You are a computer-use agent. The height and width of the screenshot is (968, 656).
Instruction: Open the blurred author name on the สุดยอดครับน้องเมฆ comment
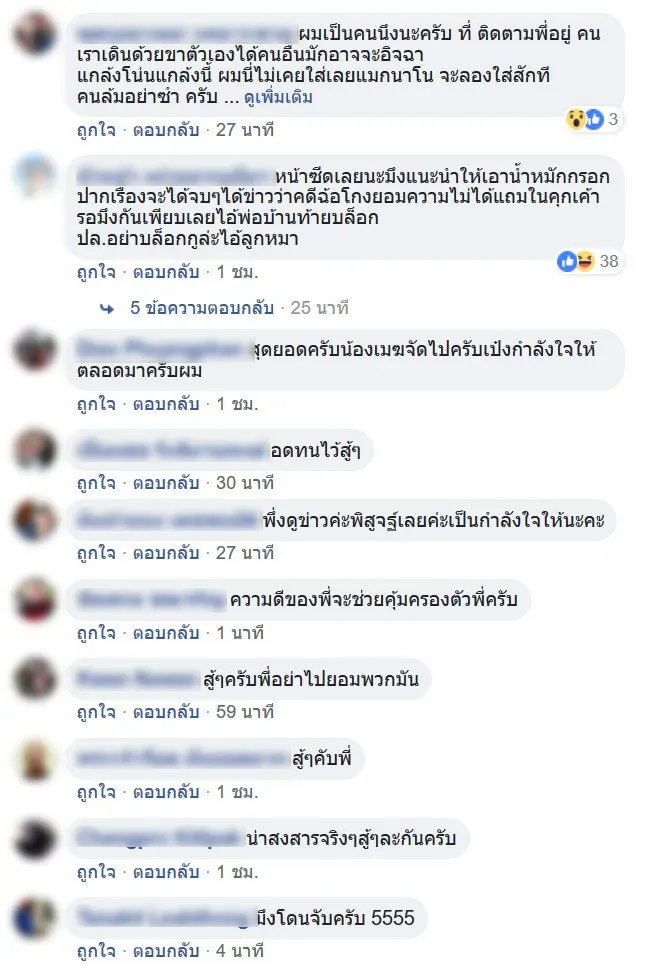[x=164, y=349]
